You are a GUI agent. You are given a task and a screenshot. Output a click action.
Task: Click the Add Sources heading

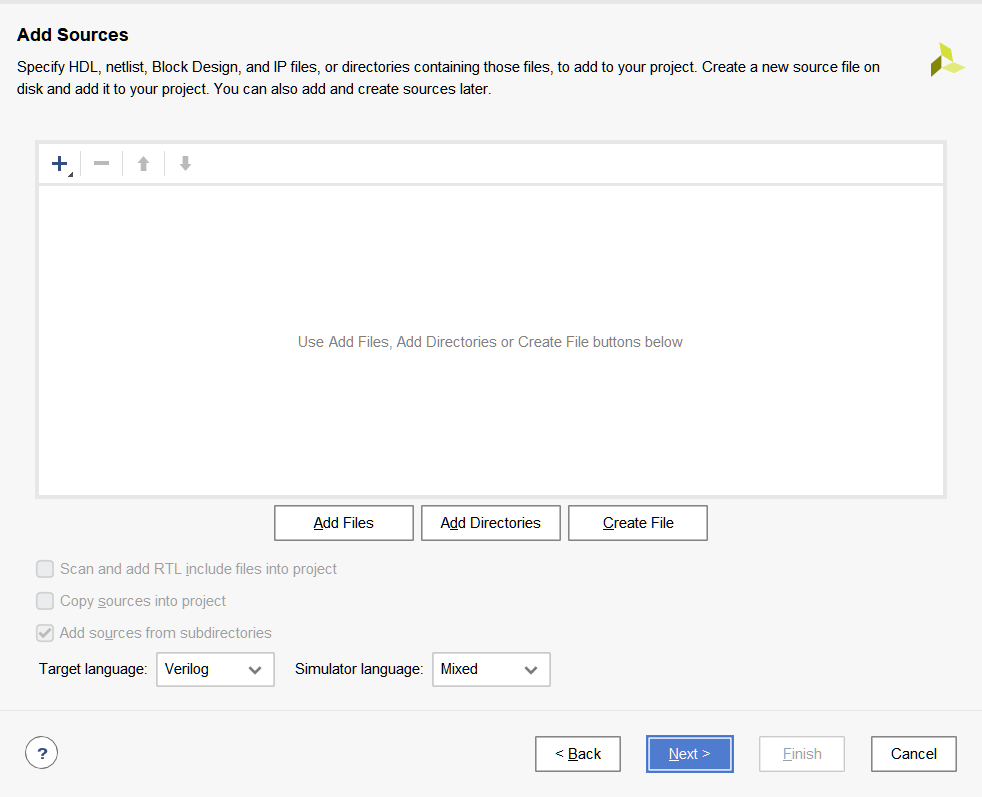click(73, 34)
